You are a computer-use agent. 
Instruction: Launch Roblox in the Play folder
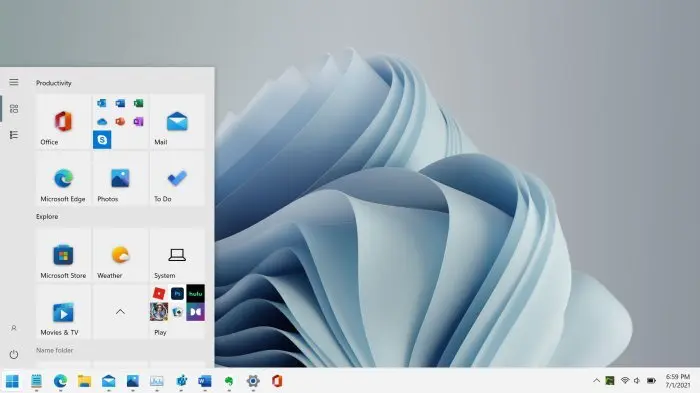coord(159,293)
